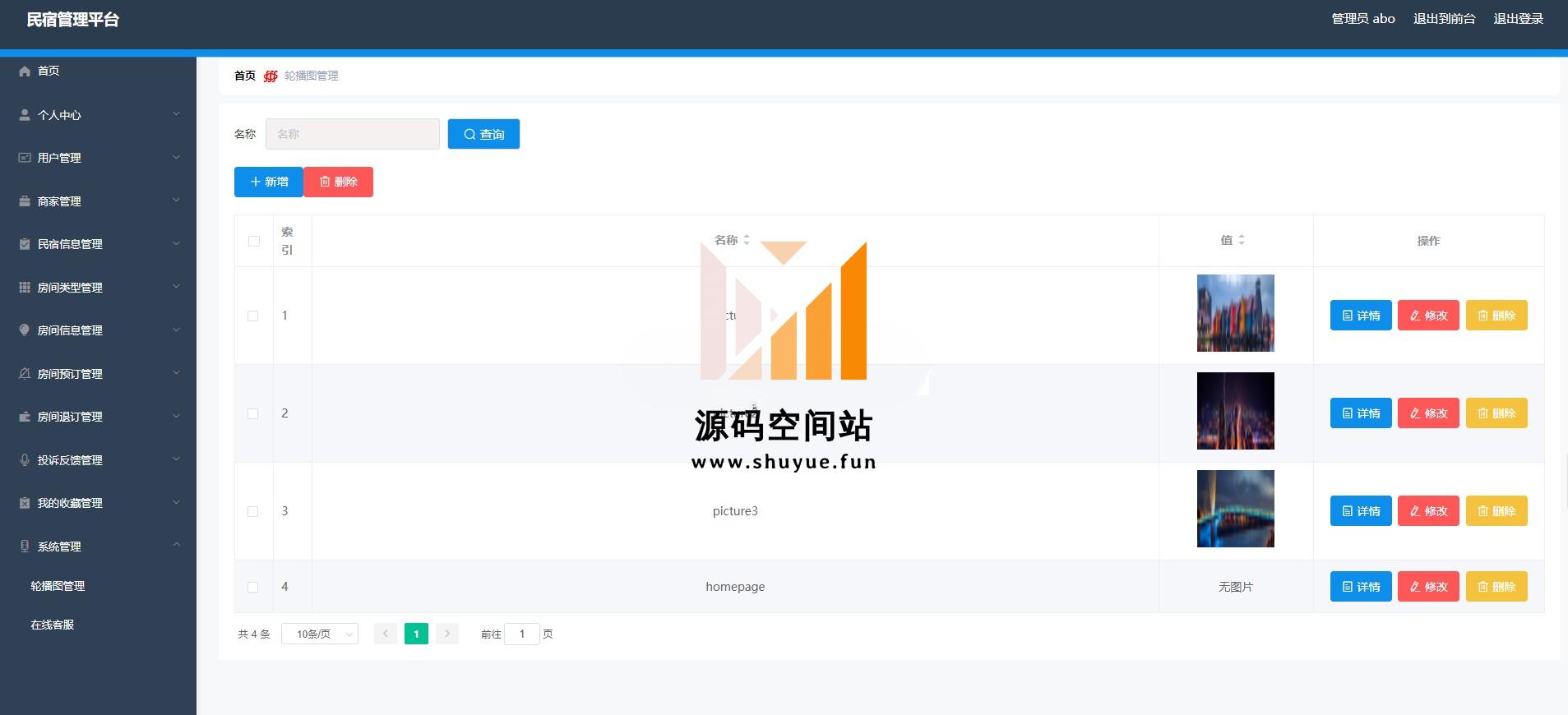Tick the select-all checkbox in table header
The height and width of the screenshot is (715, 1568).
tap(253, 241)
